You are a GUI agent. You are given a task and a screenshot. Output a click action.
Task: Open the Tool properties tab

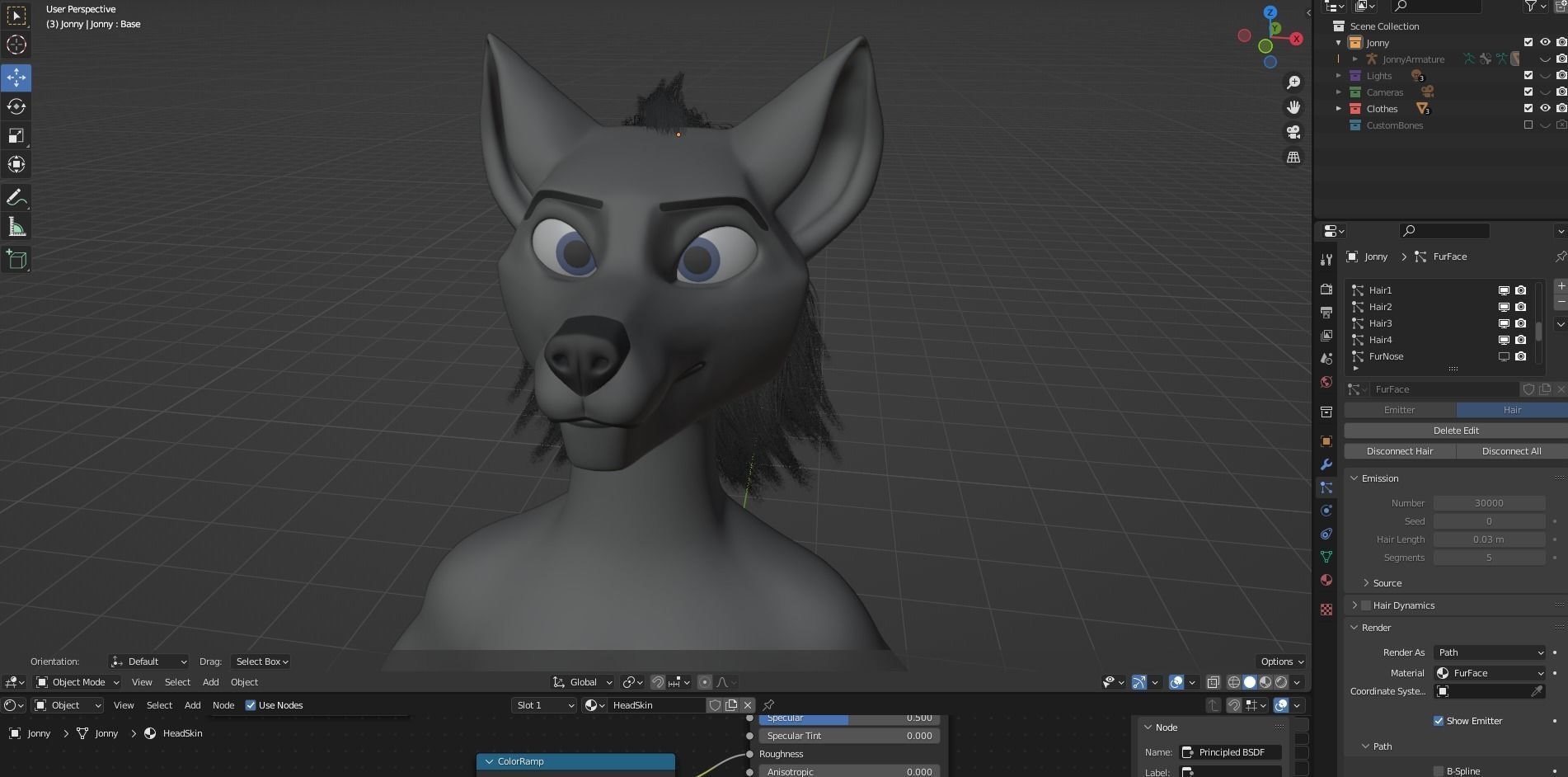[x=1326, y=260]
